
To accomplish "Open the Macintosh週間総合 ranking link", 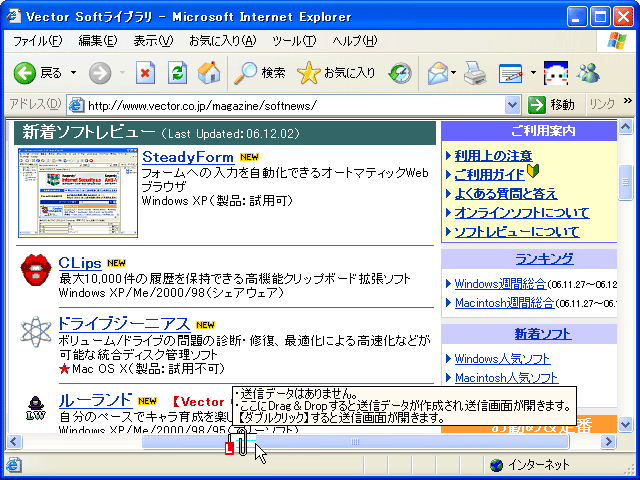I will pos(504,302).
